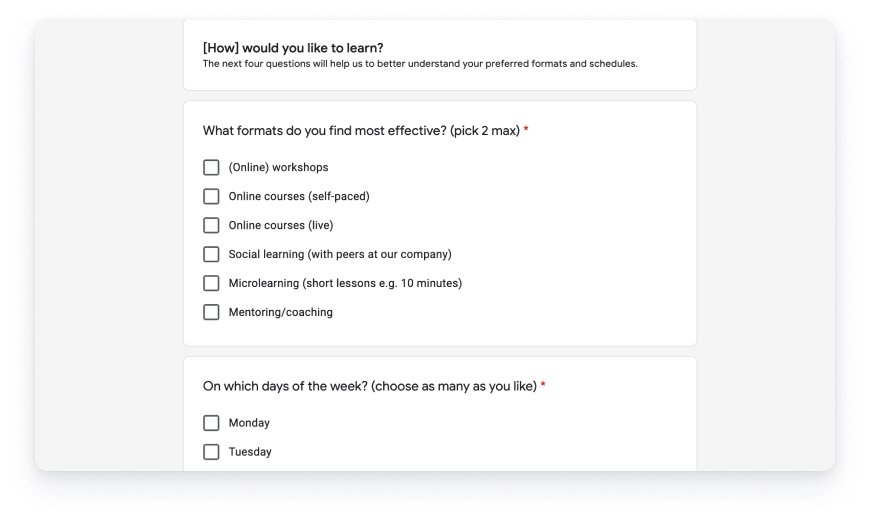Viewport: 870px width, 521px height.
Task: Click the "(Online) workshops" label text
Action: pyautogui.click(x=278, y=167)
